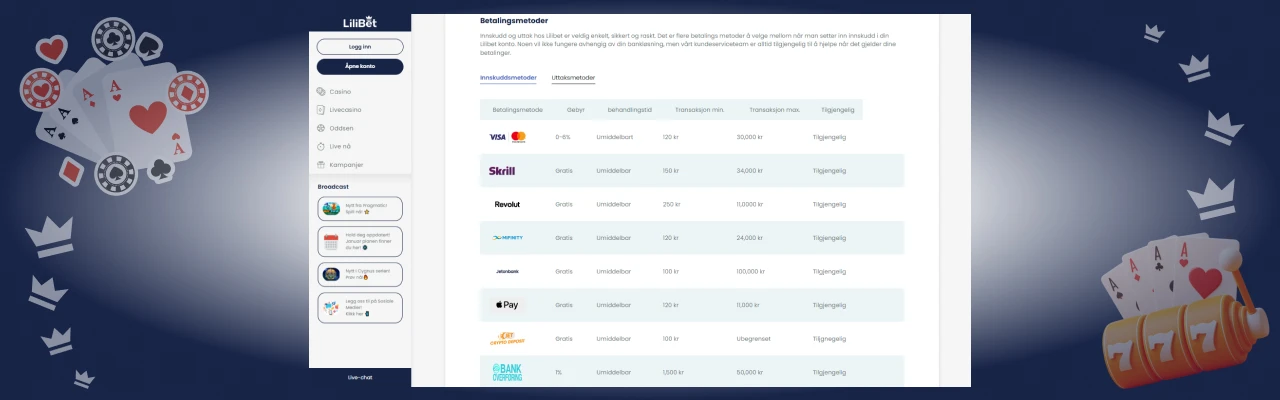The image size is (1280, 400).
Task: Select the Visa Mastercard logo
Action: 507,137
